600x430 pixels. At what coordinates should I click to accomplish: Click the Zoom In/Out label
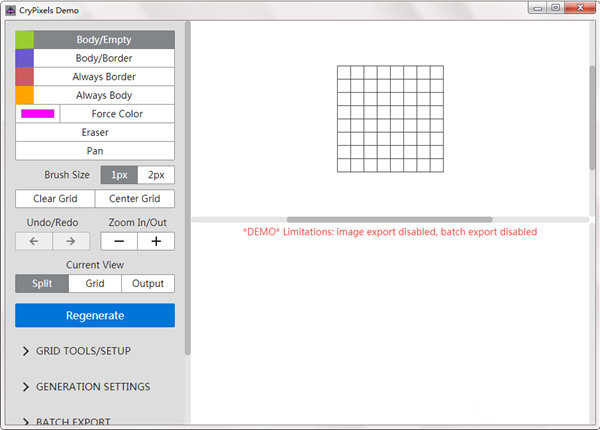(137, 222)
